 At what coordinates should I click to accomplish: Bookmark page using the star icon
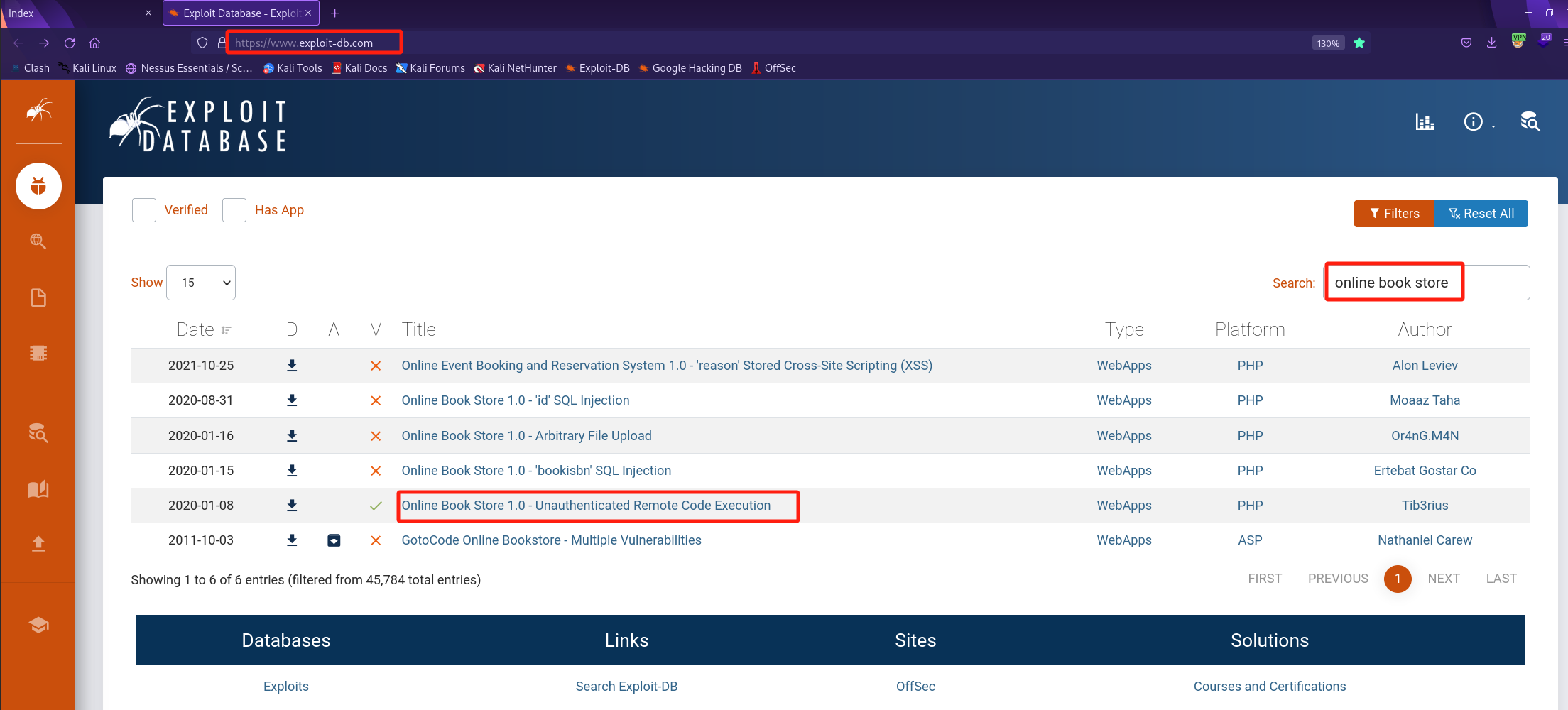coord(1359,43)
